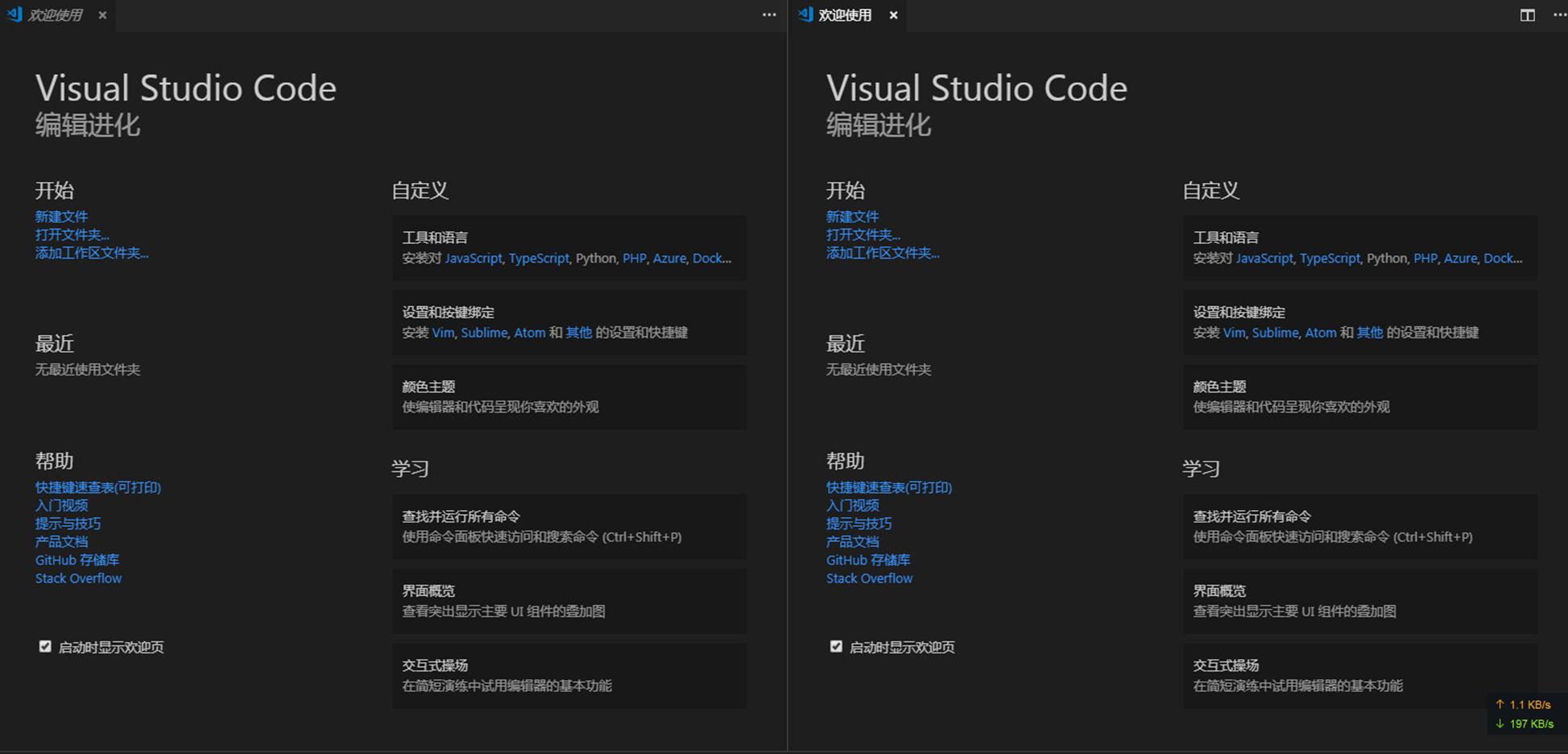Image resolution: width=1568 pixels, height=754 pixels.
Task: Click JavaScript link in right pane
Action: click(1264, 259)
